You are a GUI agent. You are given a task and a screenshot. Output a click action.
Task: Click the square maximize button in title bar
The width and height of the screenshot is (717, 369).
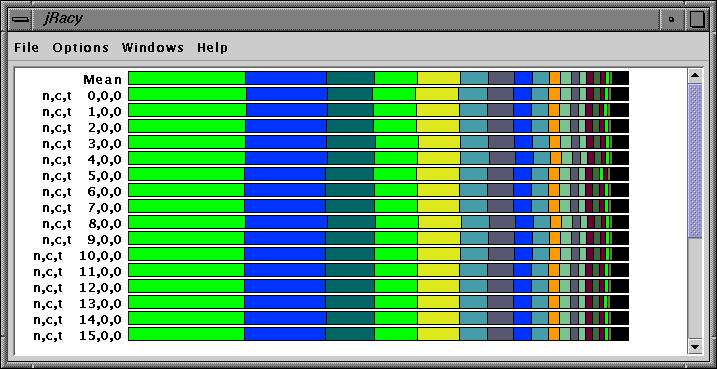696,20
